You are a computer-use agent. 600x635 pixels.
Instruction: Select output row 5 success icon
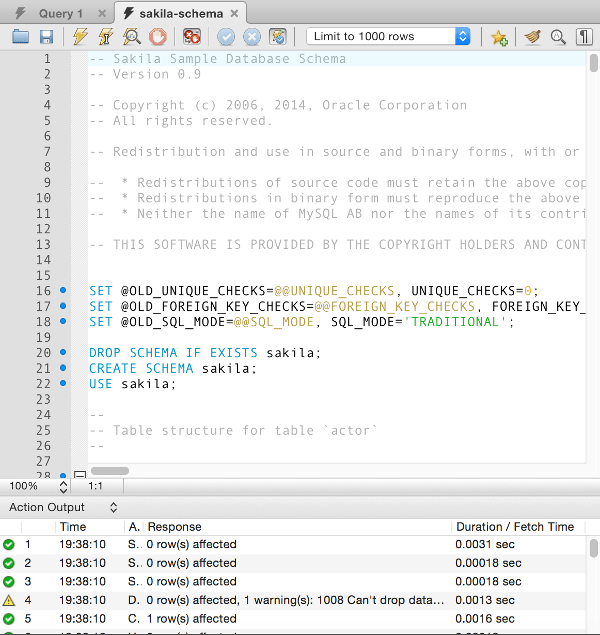tap(9, 619)
